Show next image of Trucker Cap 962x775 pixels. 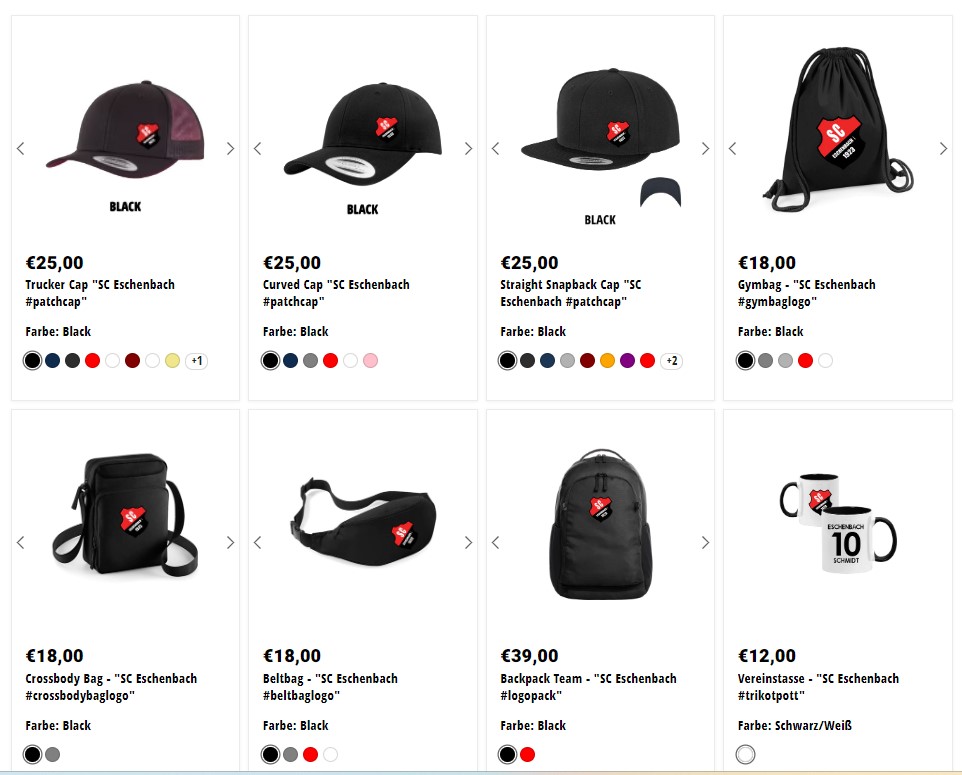click(x=230, y=148)
